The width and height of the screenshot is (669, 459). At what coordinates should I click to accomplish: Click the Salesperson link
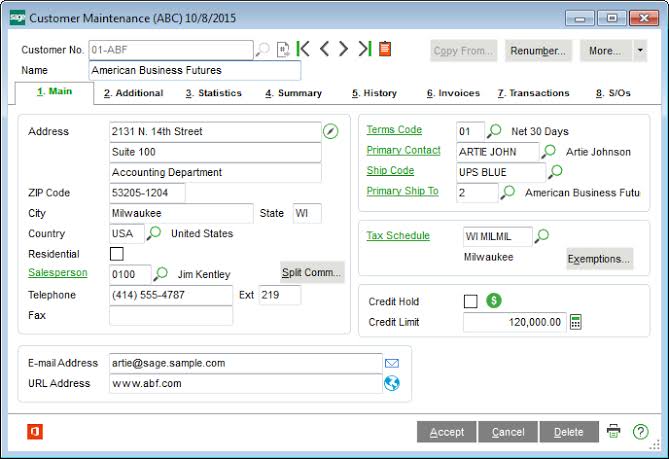[x=58, y=273]
